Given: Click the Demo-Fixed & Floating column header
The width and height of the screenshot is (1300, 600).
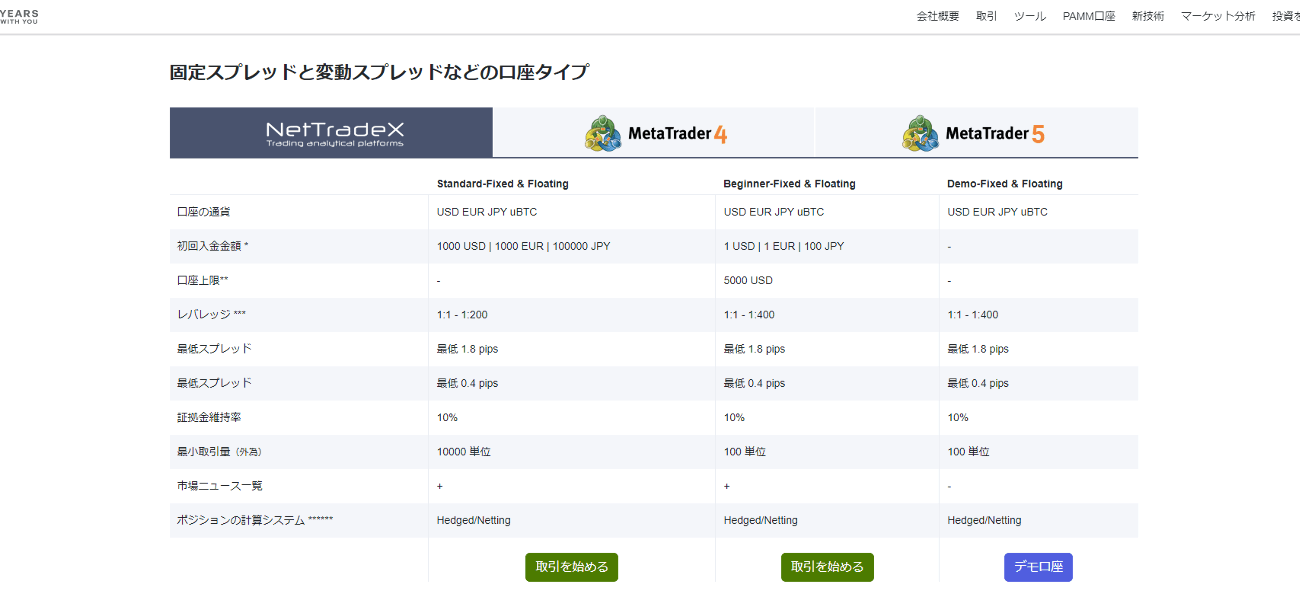Looking at the screenshot, I should click(1005, 184).
